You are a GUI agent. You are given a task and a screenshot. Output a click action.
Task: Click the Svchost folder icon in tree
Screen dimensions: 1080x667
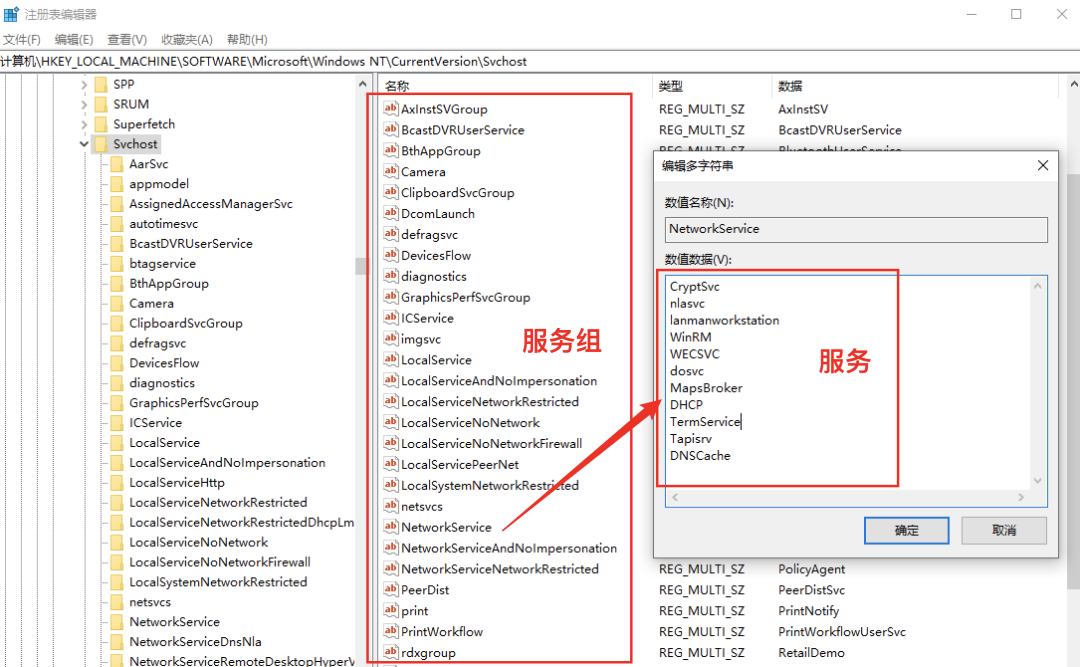101,144
